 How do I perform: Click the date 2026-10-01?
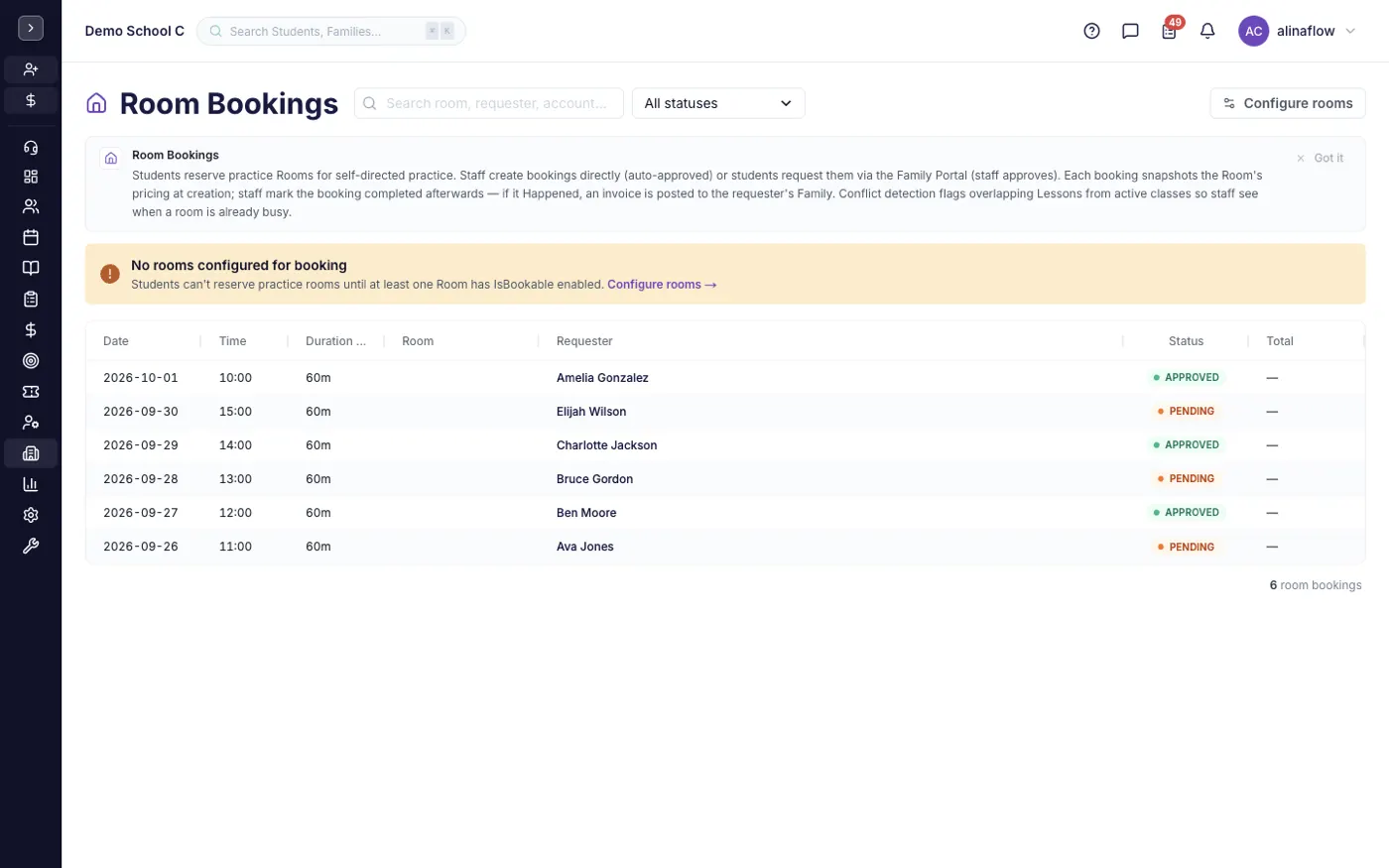click(x=141, y=377)
